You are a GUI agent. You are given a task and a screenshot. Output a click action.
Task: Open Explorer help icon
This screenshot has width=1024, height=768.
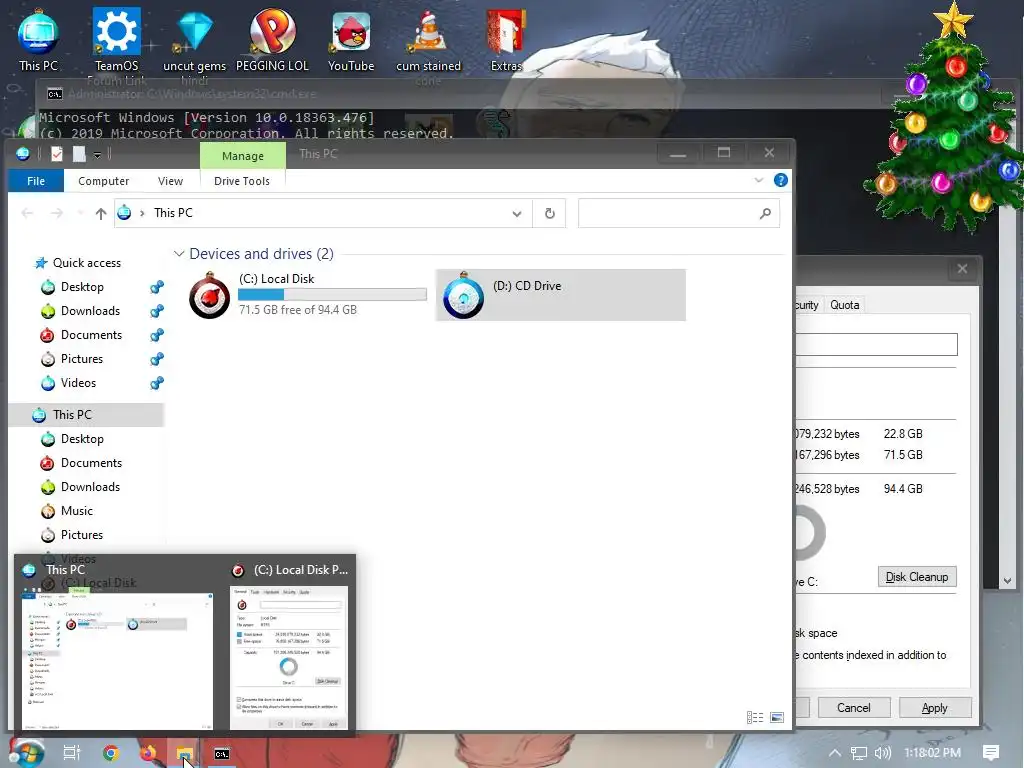pyautogui.click(x=780, y=180)
